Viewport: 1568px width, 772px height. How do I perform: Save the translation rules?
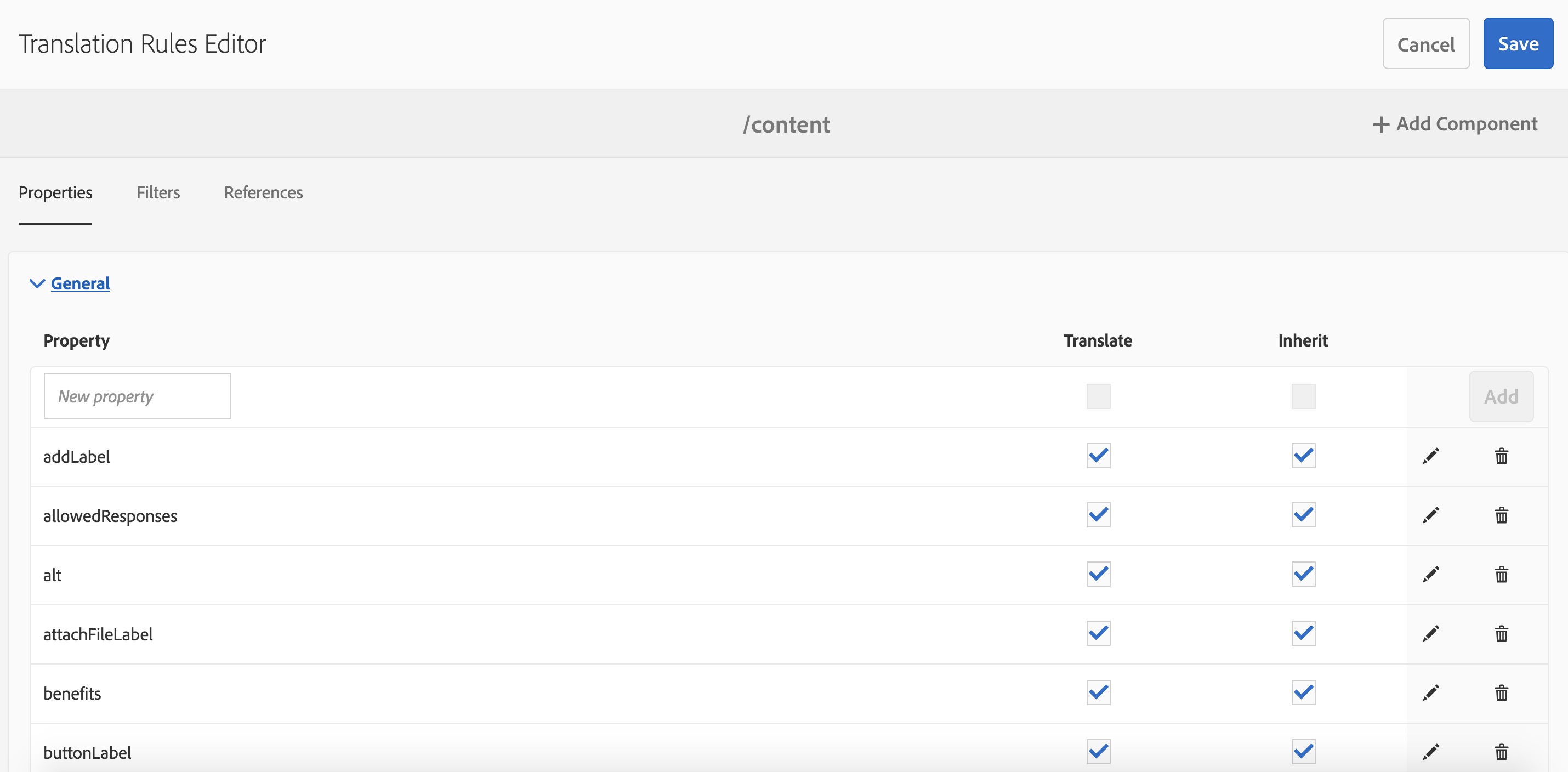tap(1518, 44)
